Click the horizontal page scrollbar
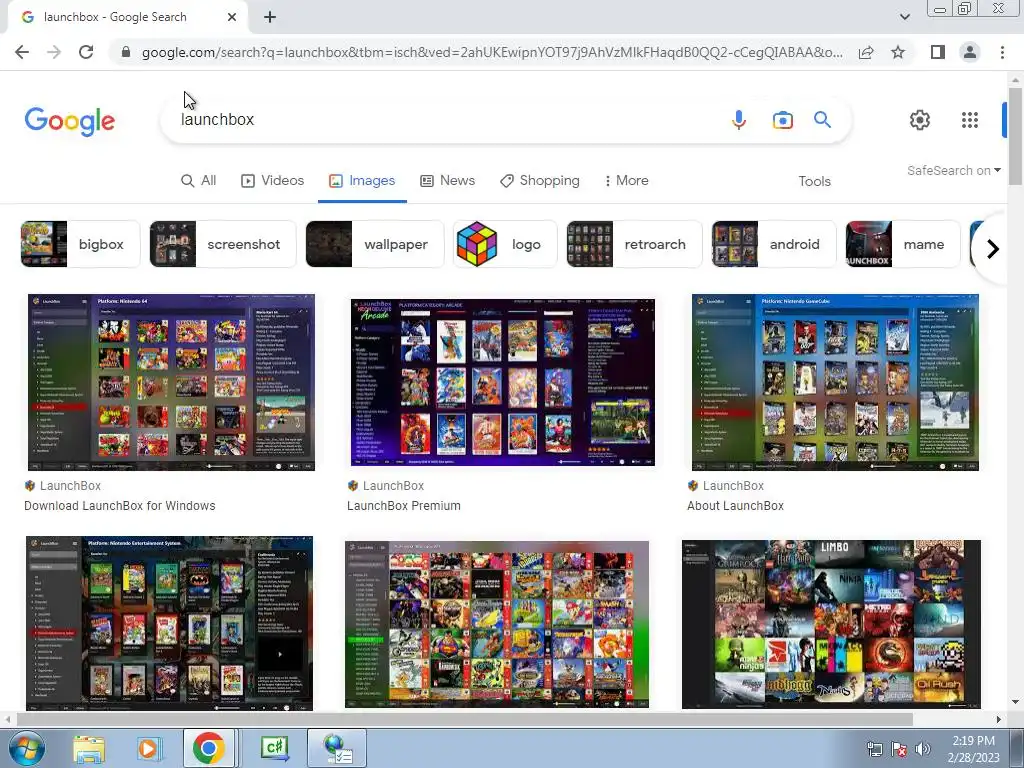Viewport: 1024px width, 768px height. (x=464, y=719)
